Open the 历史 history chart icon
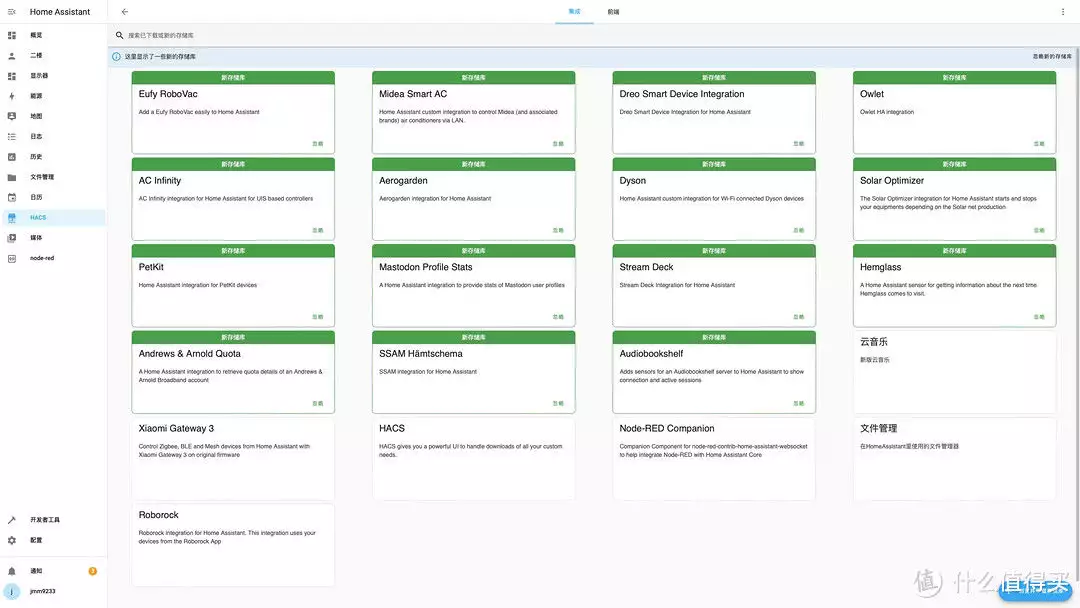This screenshot has height=608, width=1080. (x=12, y=157)
